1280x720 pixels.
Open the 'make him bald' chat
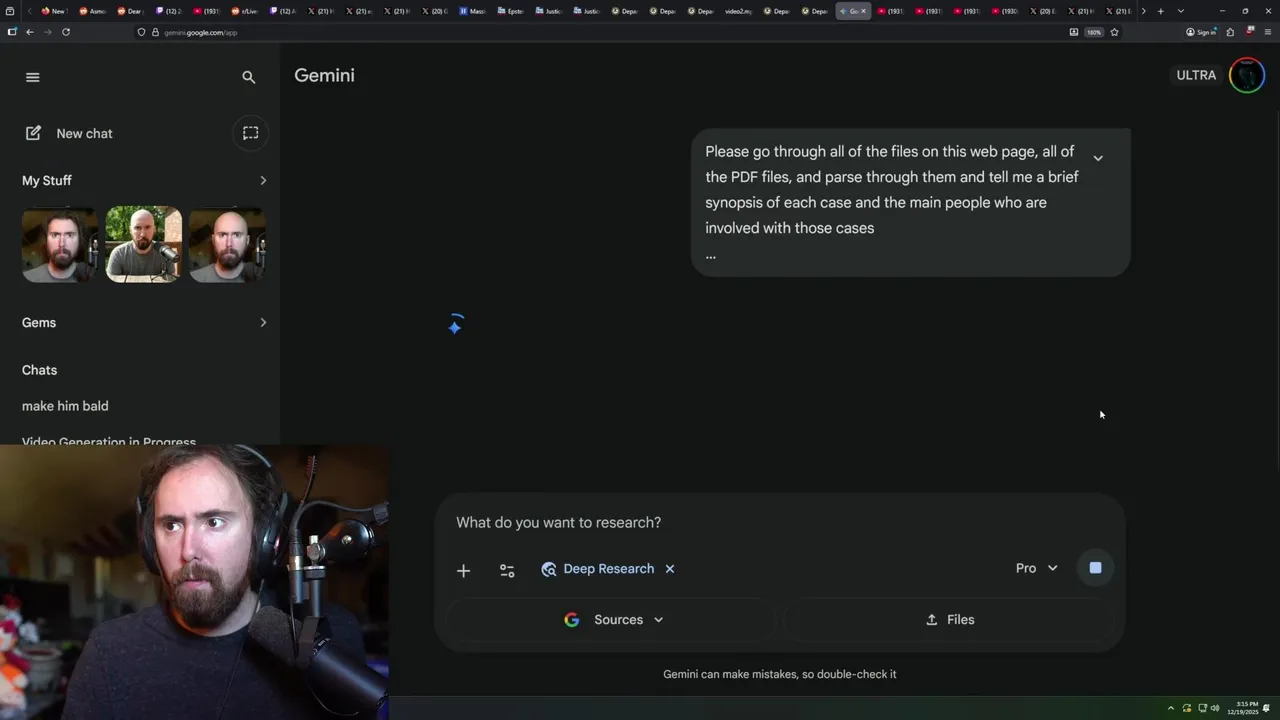click(65, 406)
